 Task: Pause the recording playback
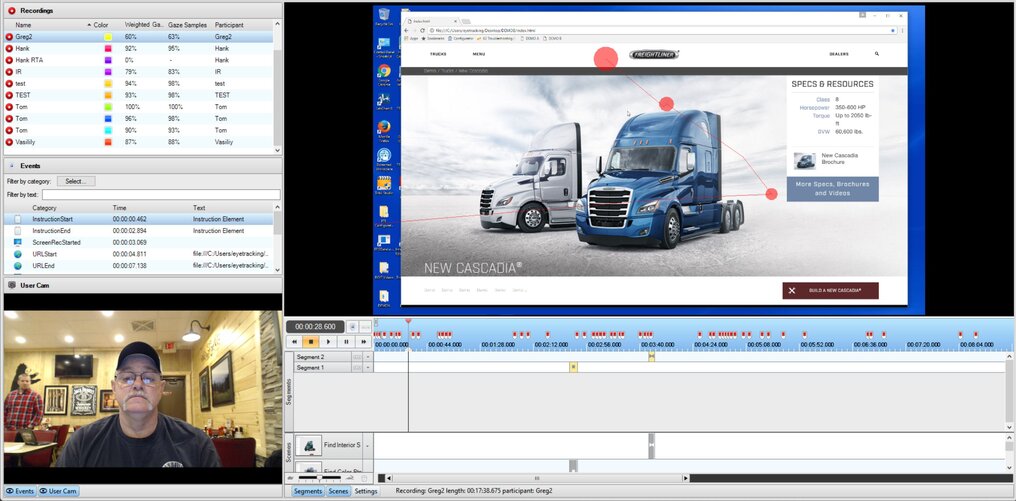(346, 342)
